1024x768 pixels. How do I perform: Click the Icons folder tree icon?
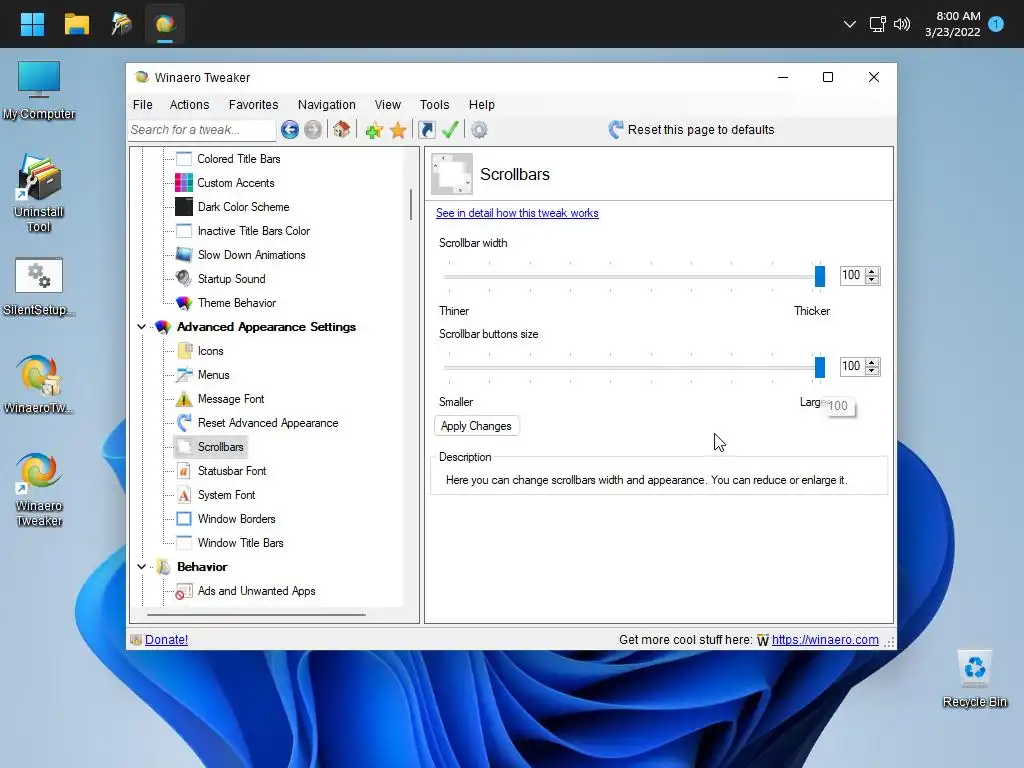click(x=184, y=351)
